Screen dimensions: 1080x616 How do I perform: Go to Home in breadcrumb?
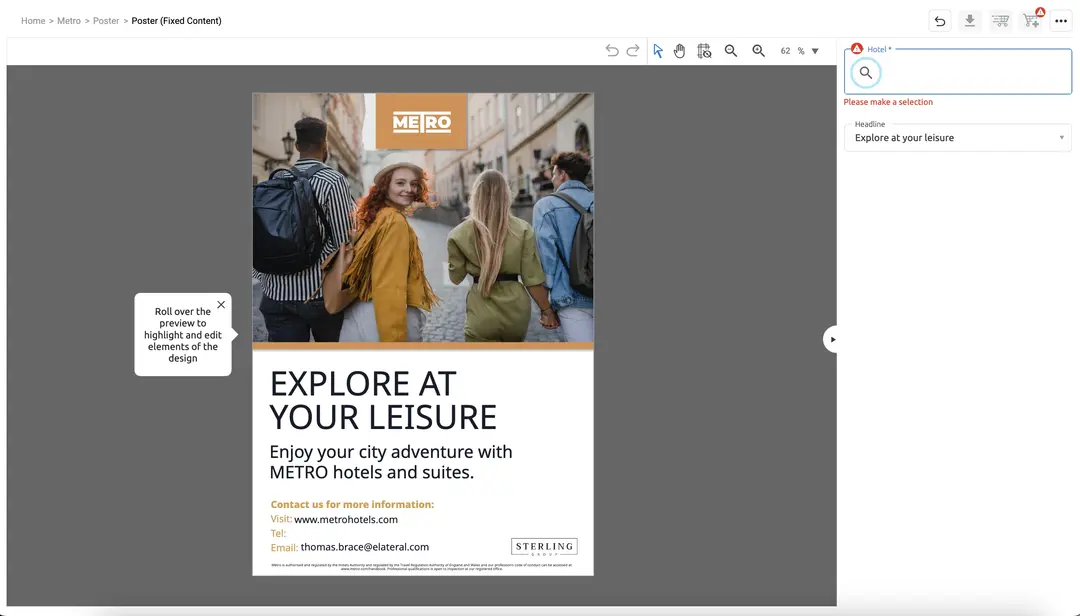33,21
